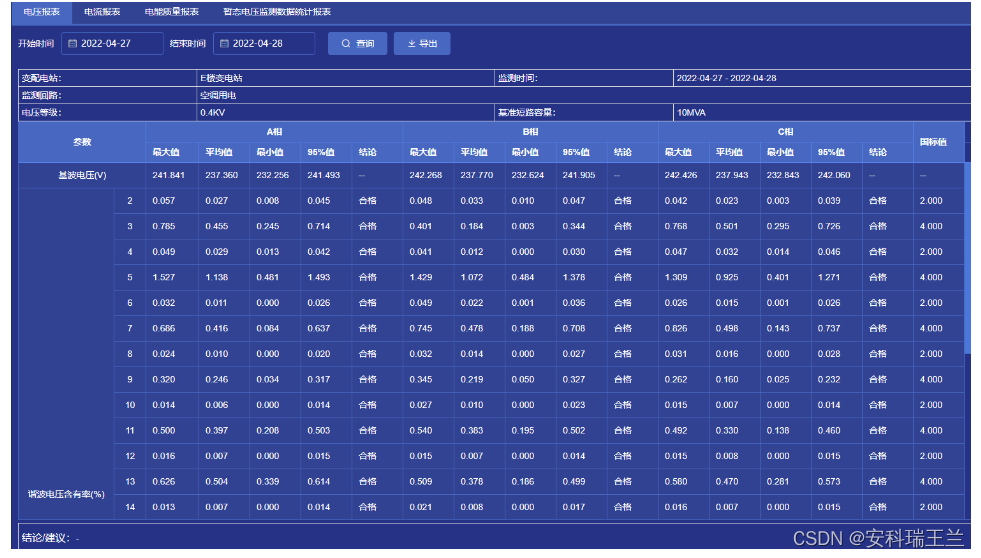Image resolution: width=981 pixels, height=558 pixels.
Task: Click C相 合格 conclusion in row 12
Action: (878, 456)
